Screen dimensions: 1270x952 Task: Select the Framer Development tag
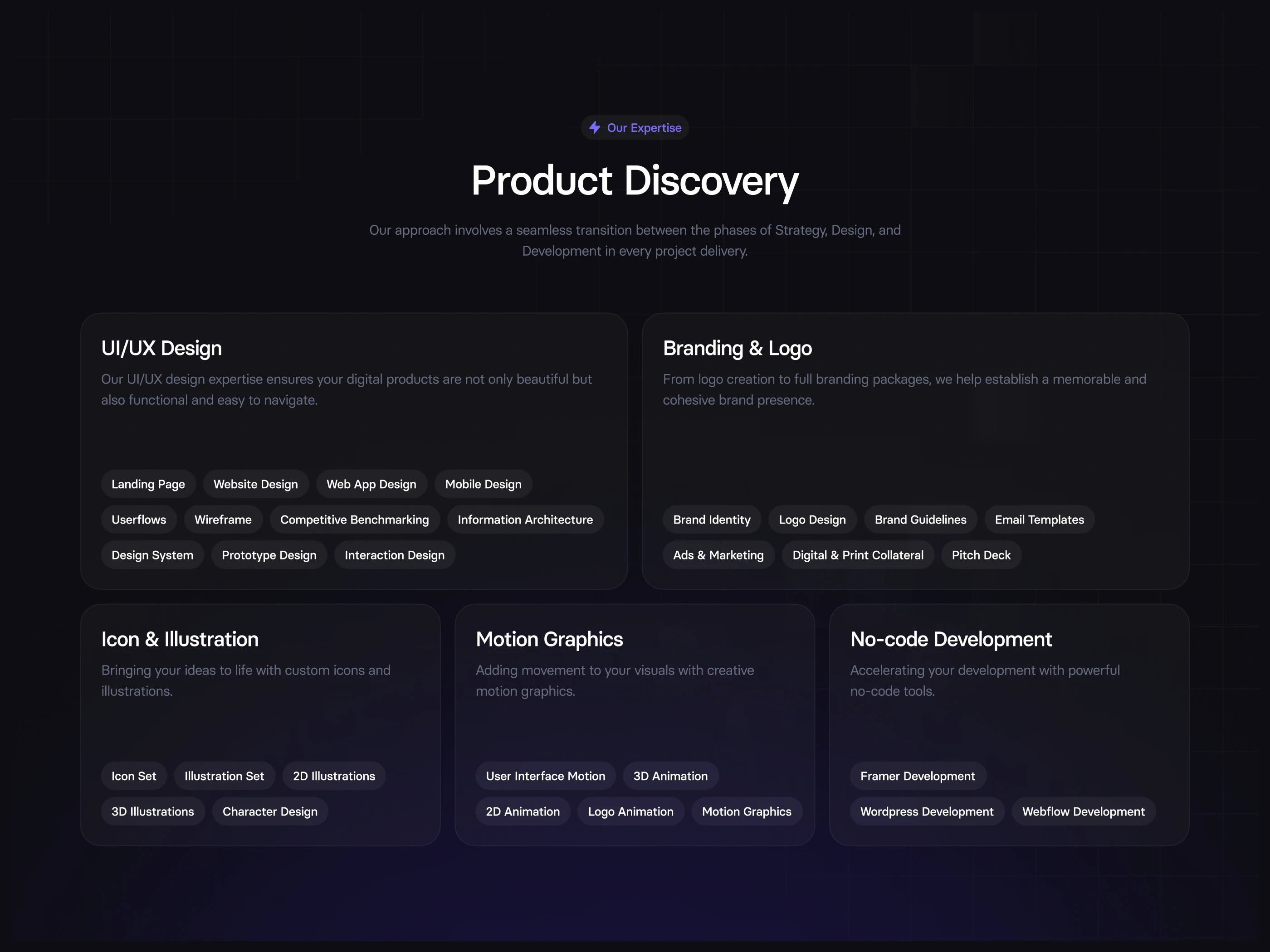pos(918,776)
